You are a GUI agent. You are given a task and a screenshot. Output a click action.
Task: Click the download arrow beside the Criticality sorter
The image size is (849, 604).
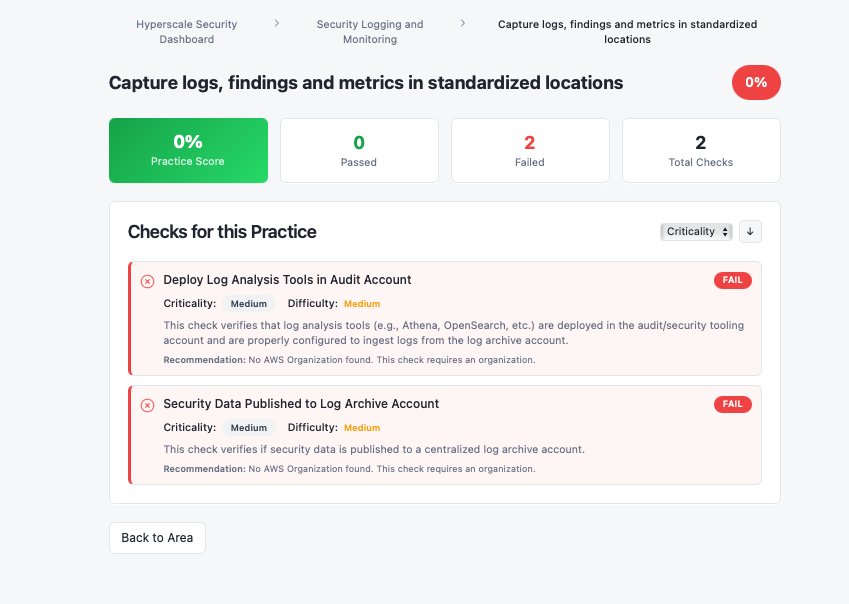pos(750,231)
